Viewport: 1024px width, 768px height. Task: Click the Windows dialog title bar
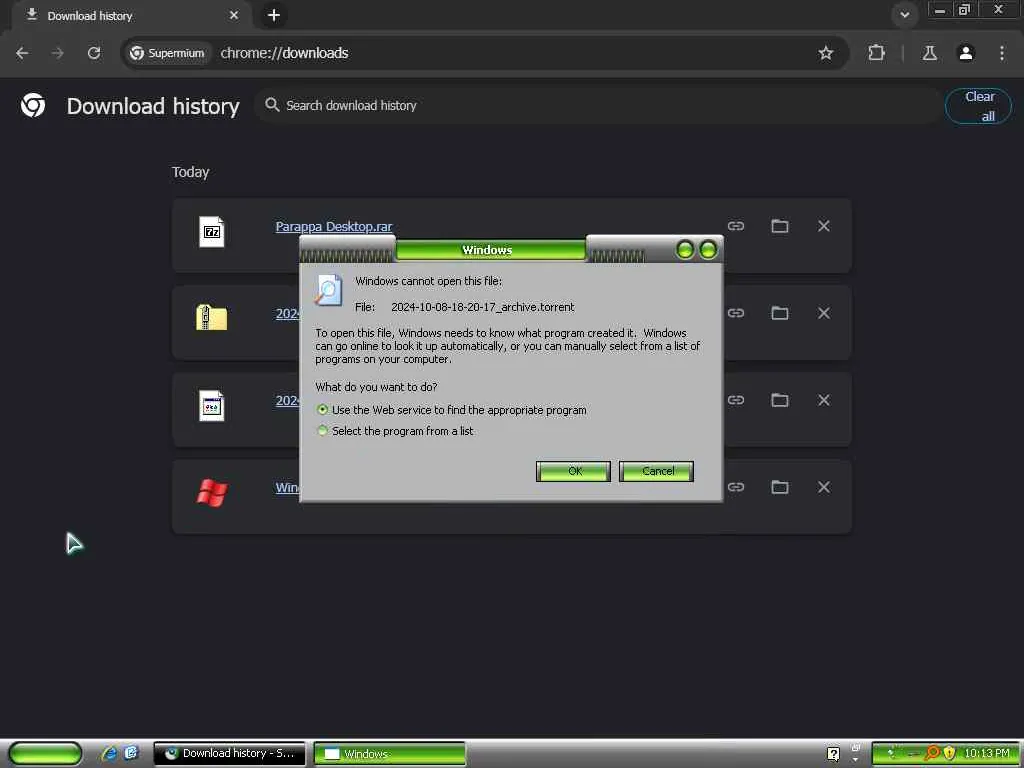(490, 249)
